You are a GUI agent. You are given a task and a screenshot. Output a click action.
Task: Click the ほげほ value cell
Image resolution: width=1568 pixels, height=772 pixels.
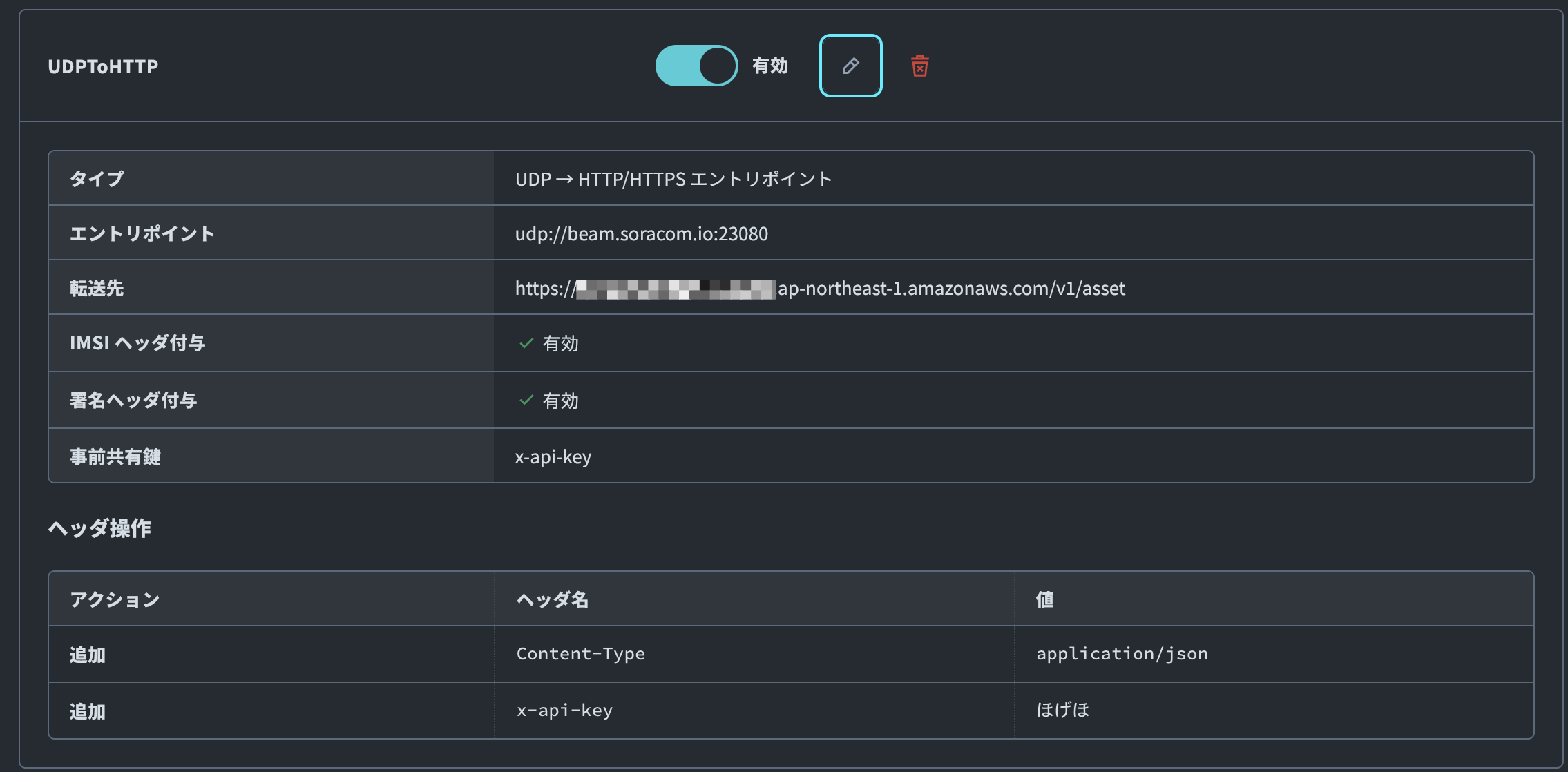pyautogui.click(x=1062, y=711)
